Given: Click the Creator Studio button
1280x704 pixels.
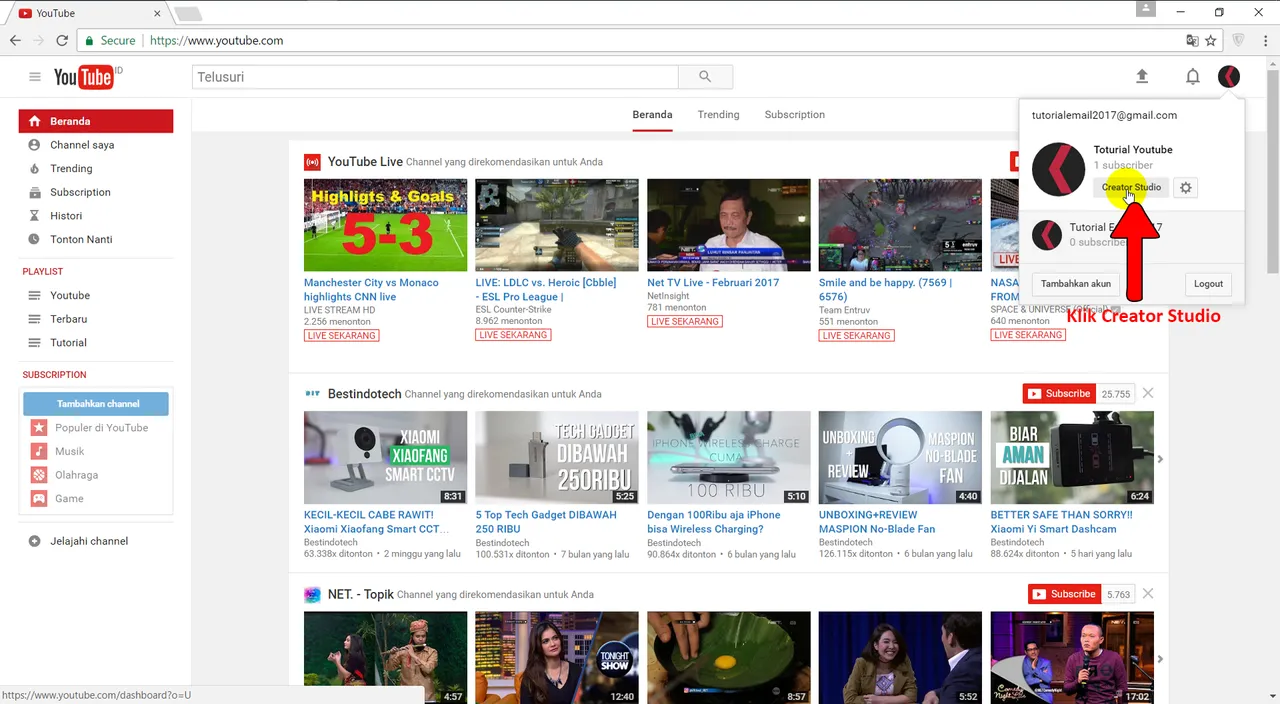Looking at the screenshot, I should 1131,188.
